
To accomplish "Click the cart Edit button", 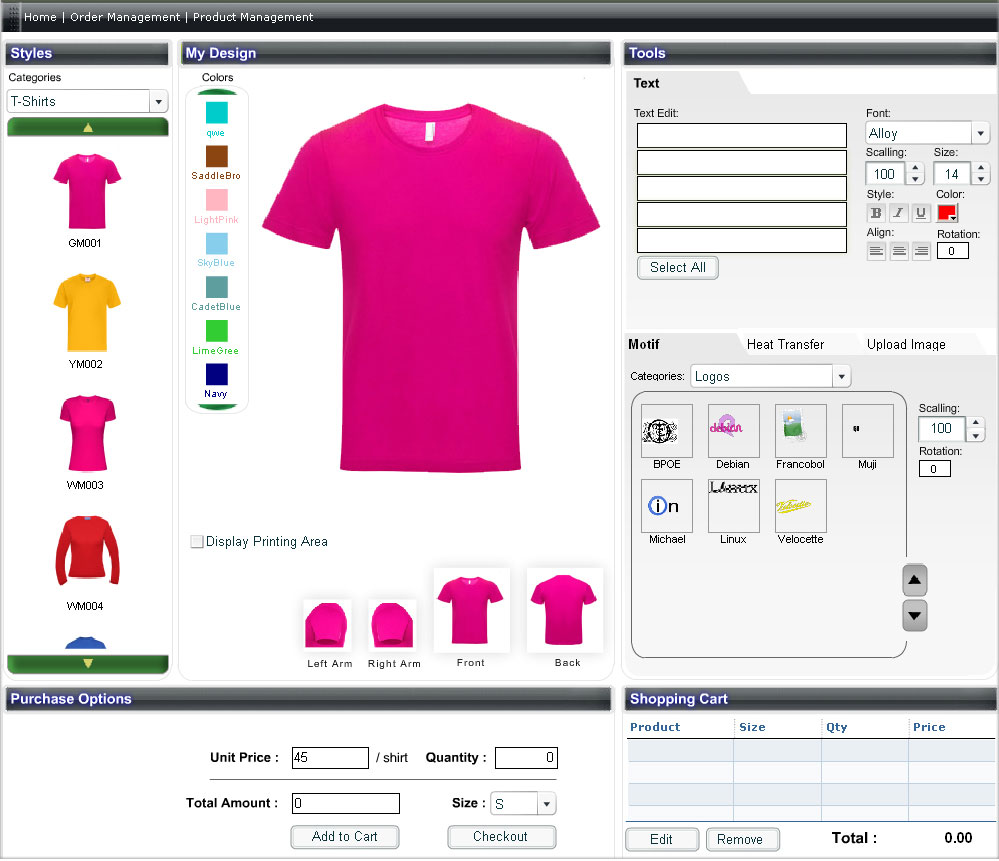I will click(661, 840).
